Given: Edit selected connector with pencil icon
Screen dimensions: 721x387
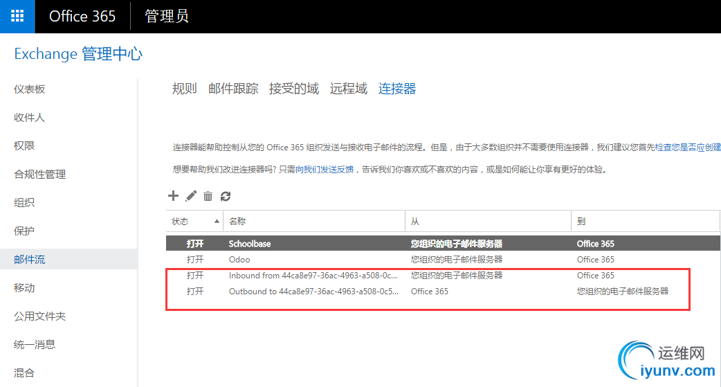Looking at the screenshot, I should (191, 196).
